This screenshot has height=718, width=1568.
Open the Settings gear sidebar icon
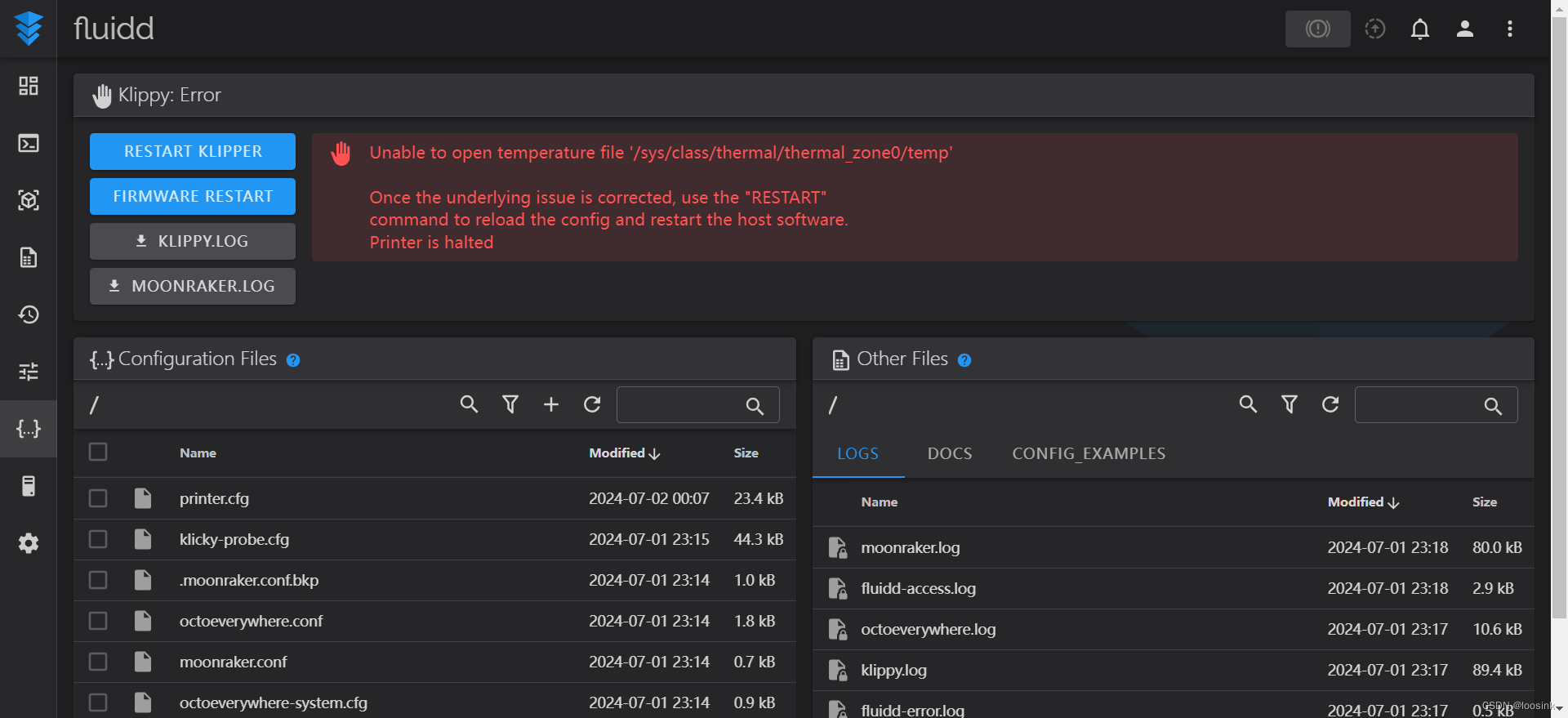29,543
